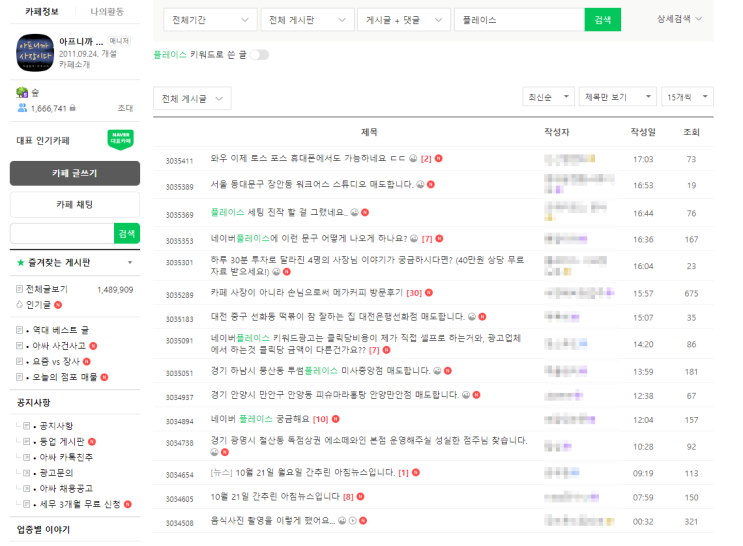Switch to the 나의활동 tab

click(x=107, y=11)
